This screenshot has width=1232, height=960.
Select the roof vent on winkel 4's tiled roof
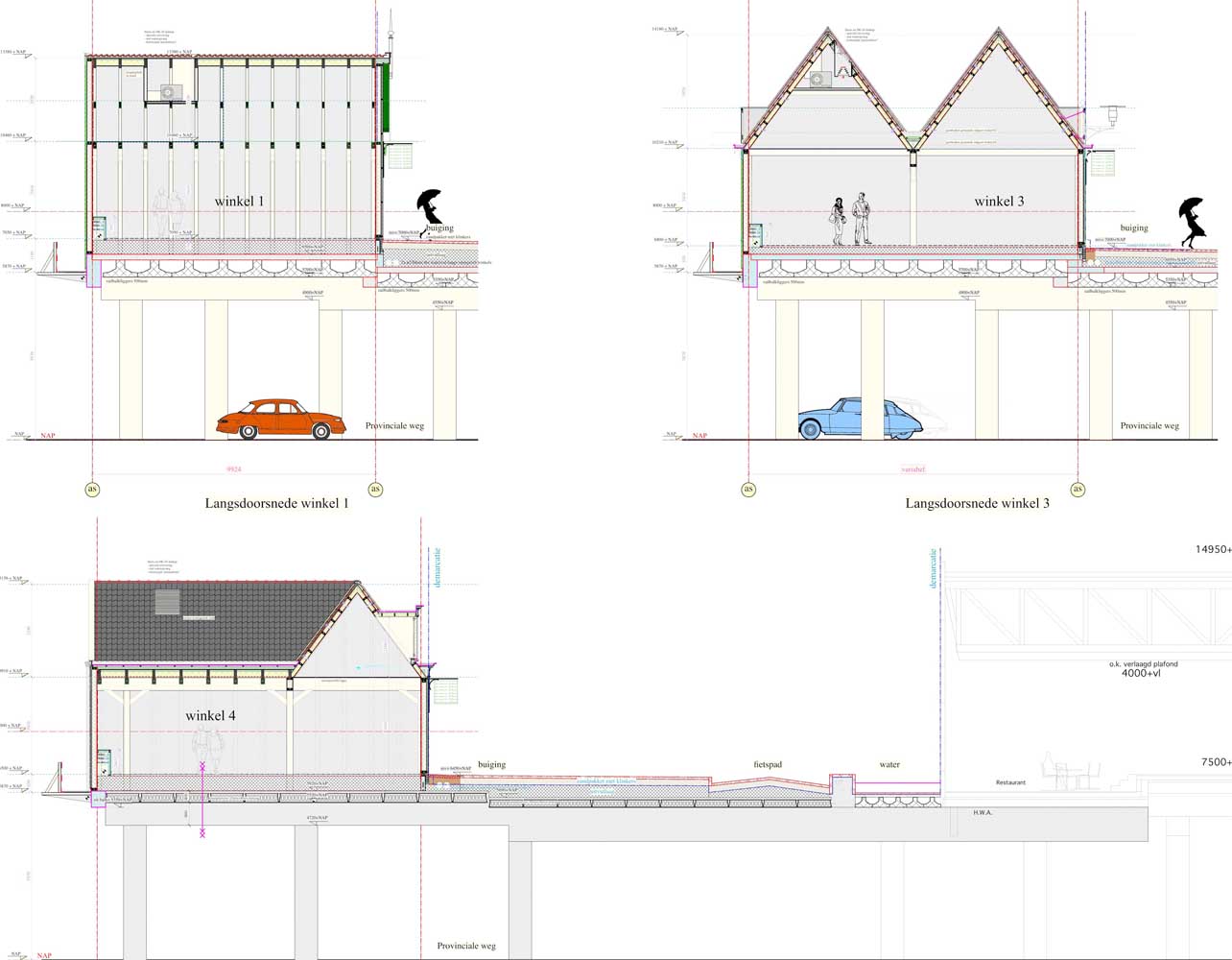167,603
